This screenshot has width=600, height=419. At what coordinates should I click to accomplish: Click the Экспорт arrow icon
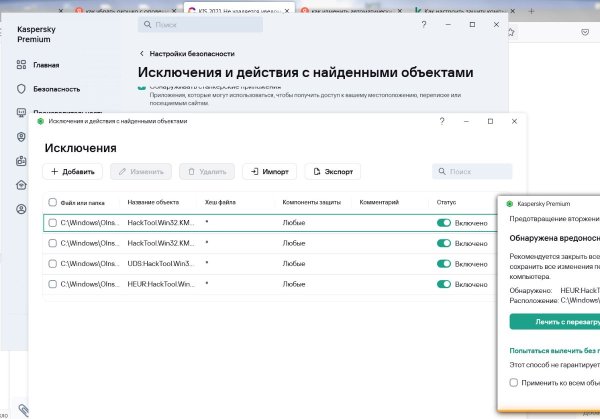(x=315, y=171)
